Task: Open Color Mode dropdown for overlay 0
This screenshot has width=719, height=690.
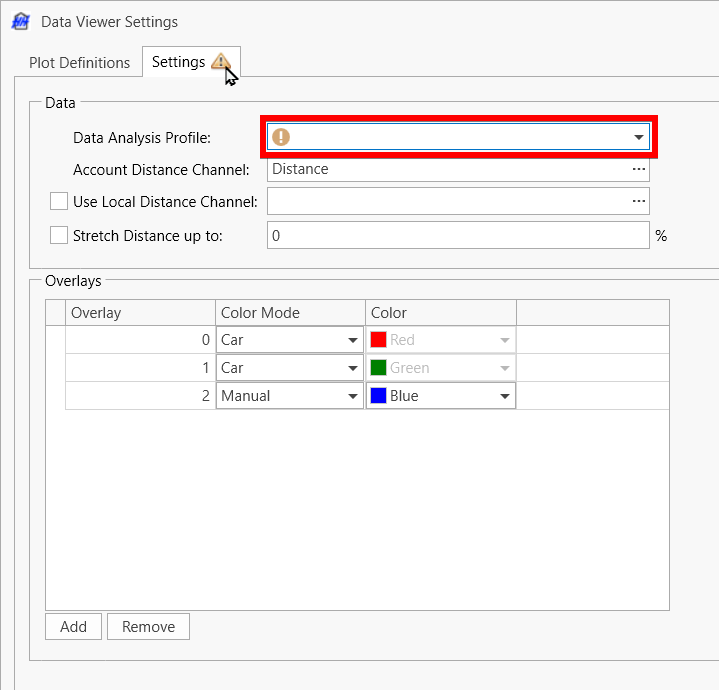Action: (353, 340)
